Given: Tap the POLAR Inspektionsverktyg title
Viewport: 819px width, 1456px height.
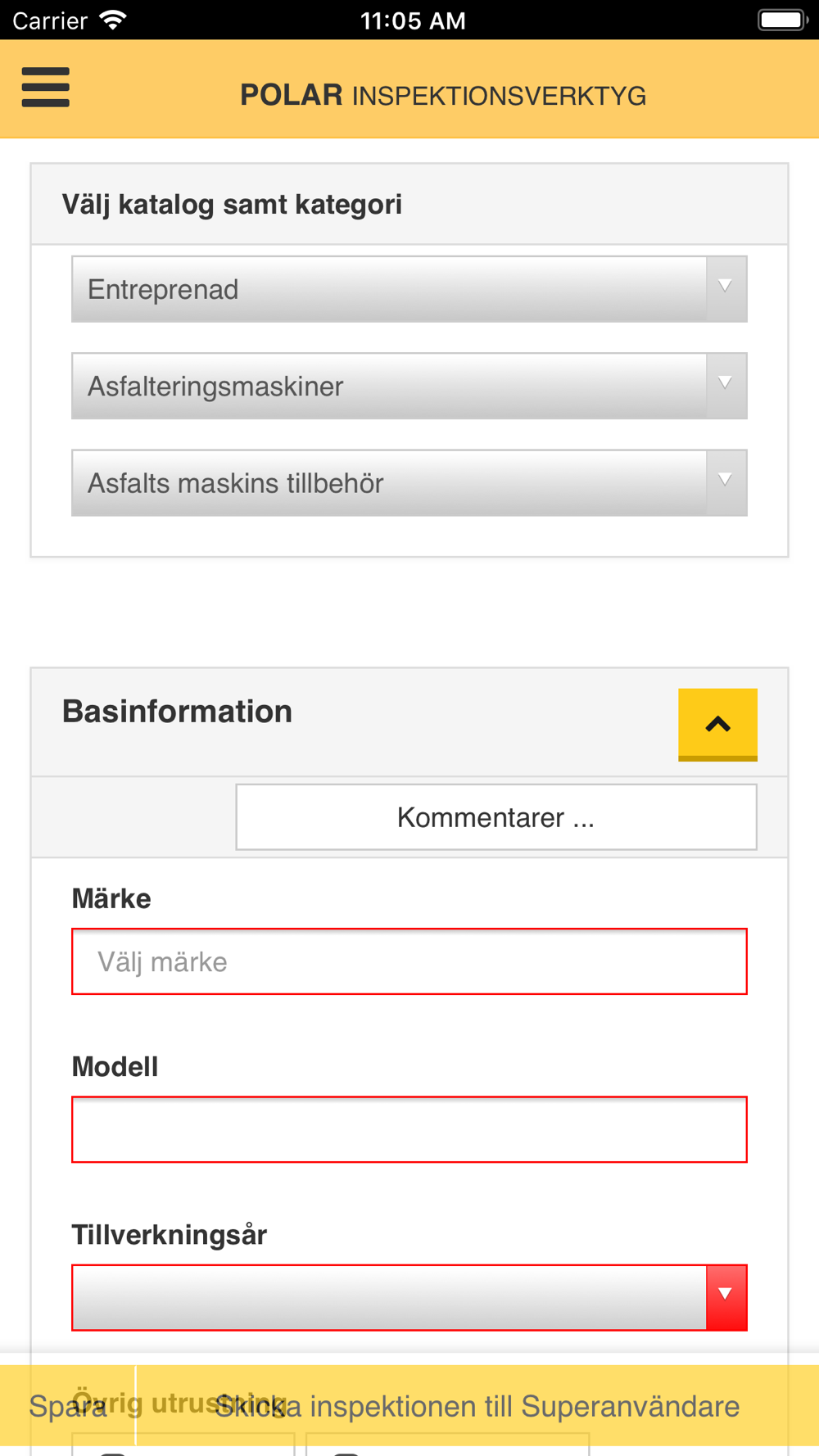Looking at the screenshot, I should (x=443, y=95).
